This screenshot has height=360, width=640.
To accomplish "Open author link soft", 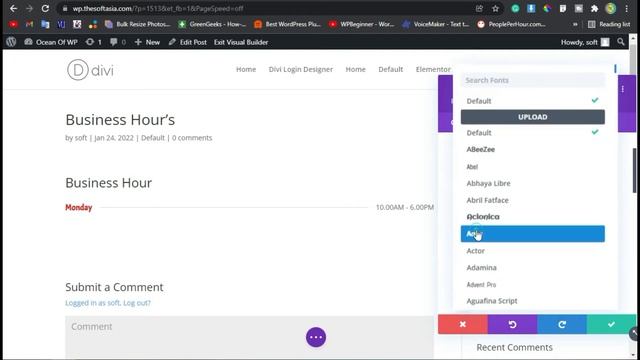I will click(x=81, y=138).
